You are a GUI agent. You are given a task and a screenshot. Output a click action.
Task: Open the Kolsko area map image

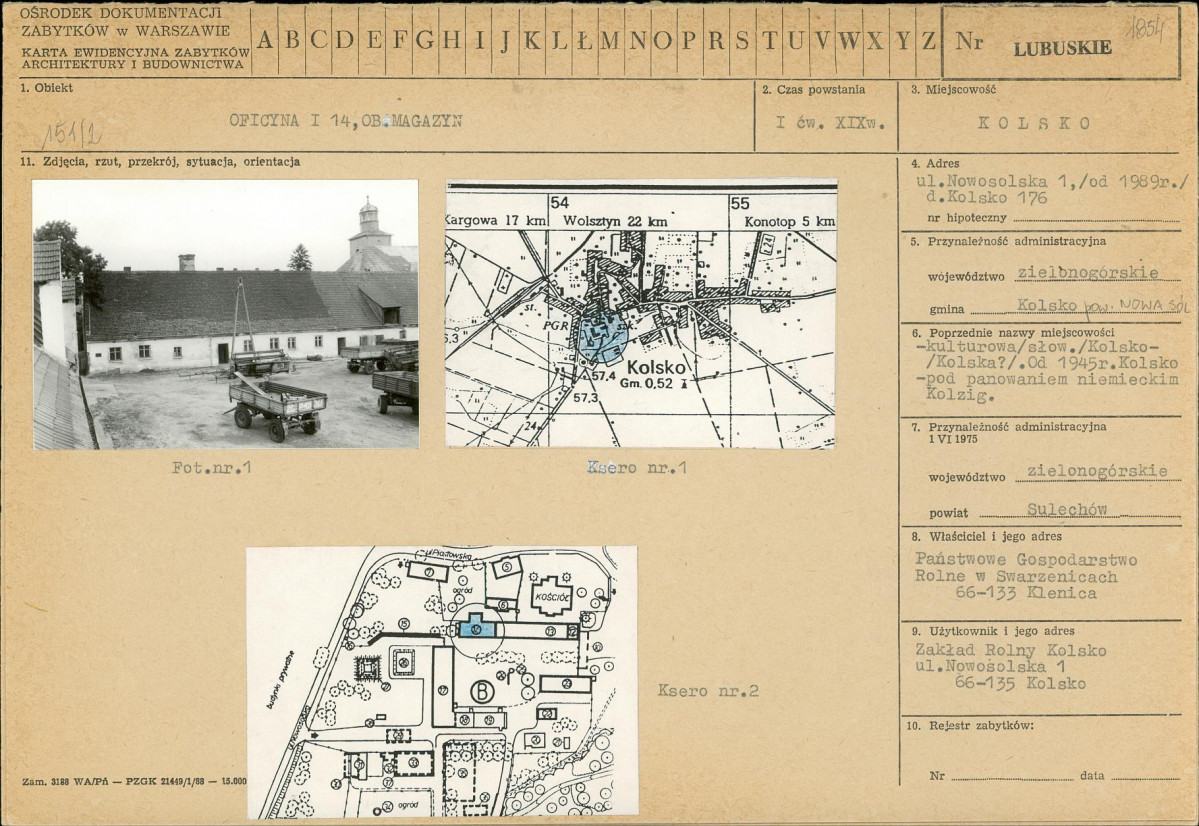[x=640, y=313]
